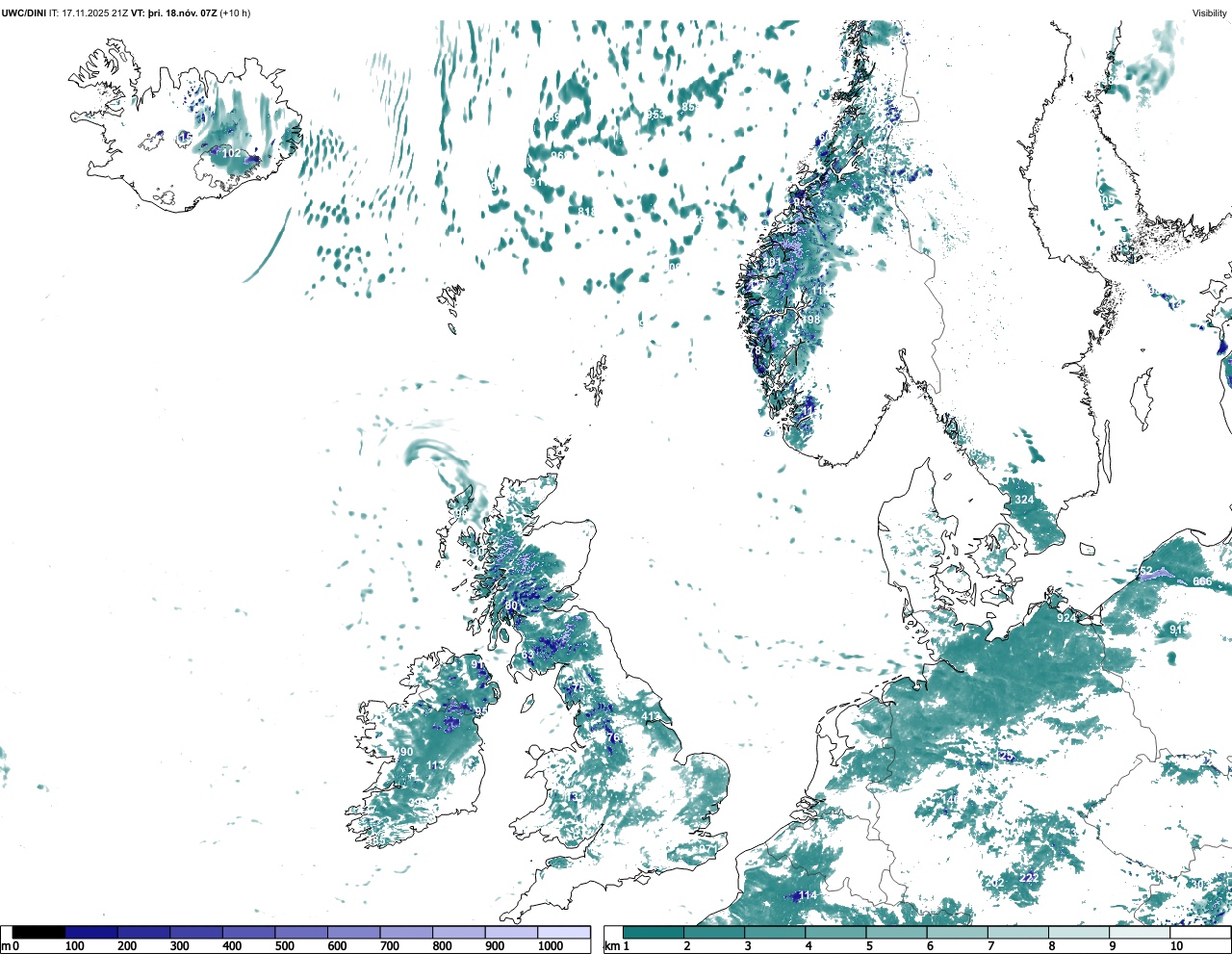Click the '666' value at the right edge
1232x954 pixels.
pyautogui.click(x=1202, y=581)
